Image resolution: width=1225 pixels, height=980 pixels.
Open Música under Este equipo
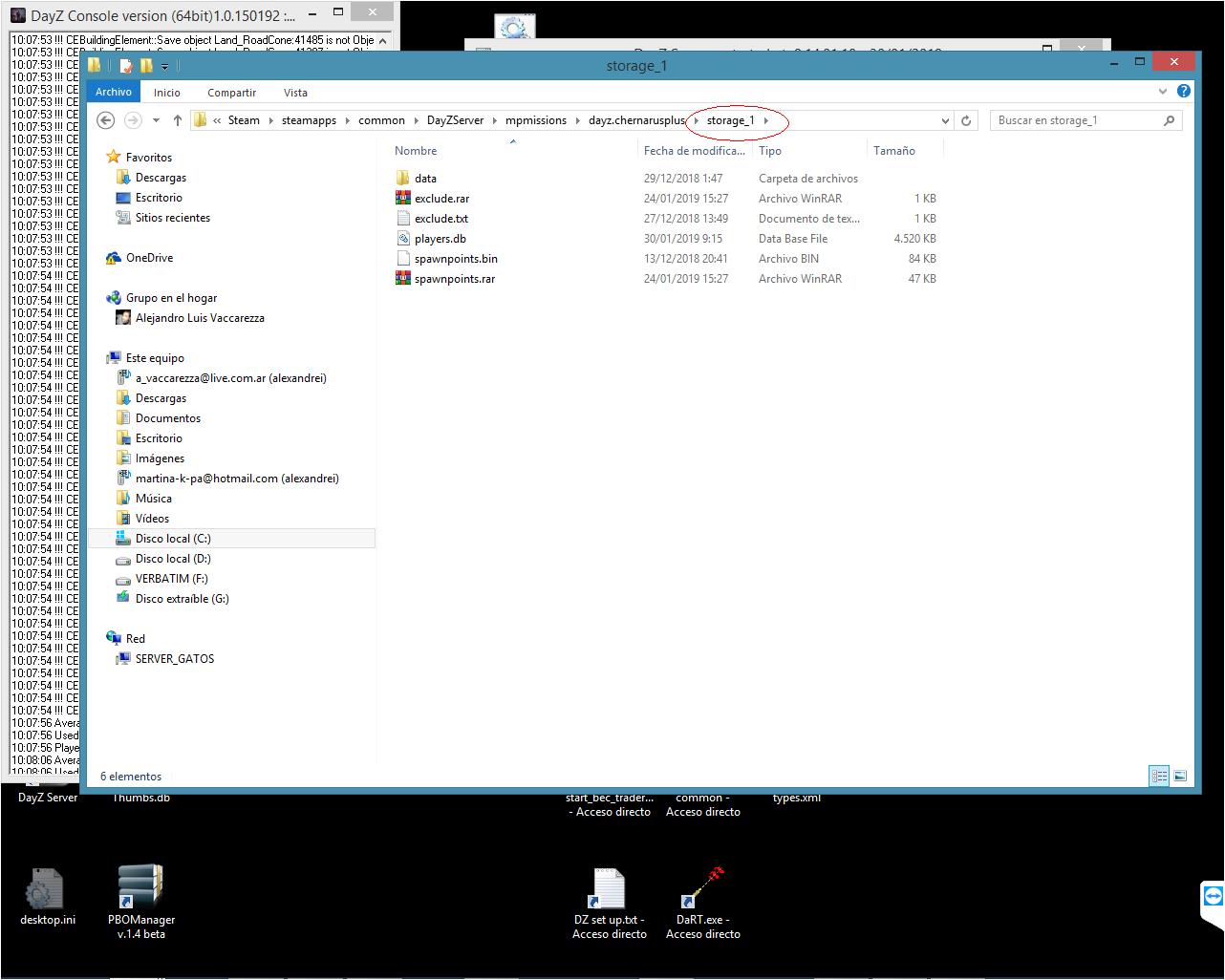click(x=153, y=499)
